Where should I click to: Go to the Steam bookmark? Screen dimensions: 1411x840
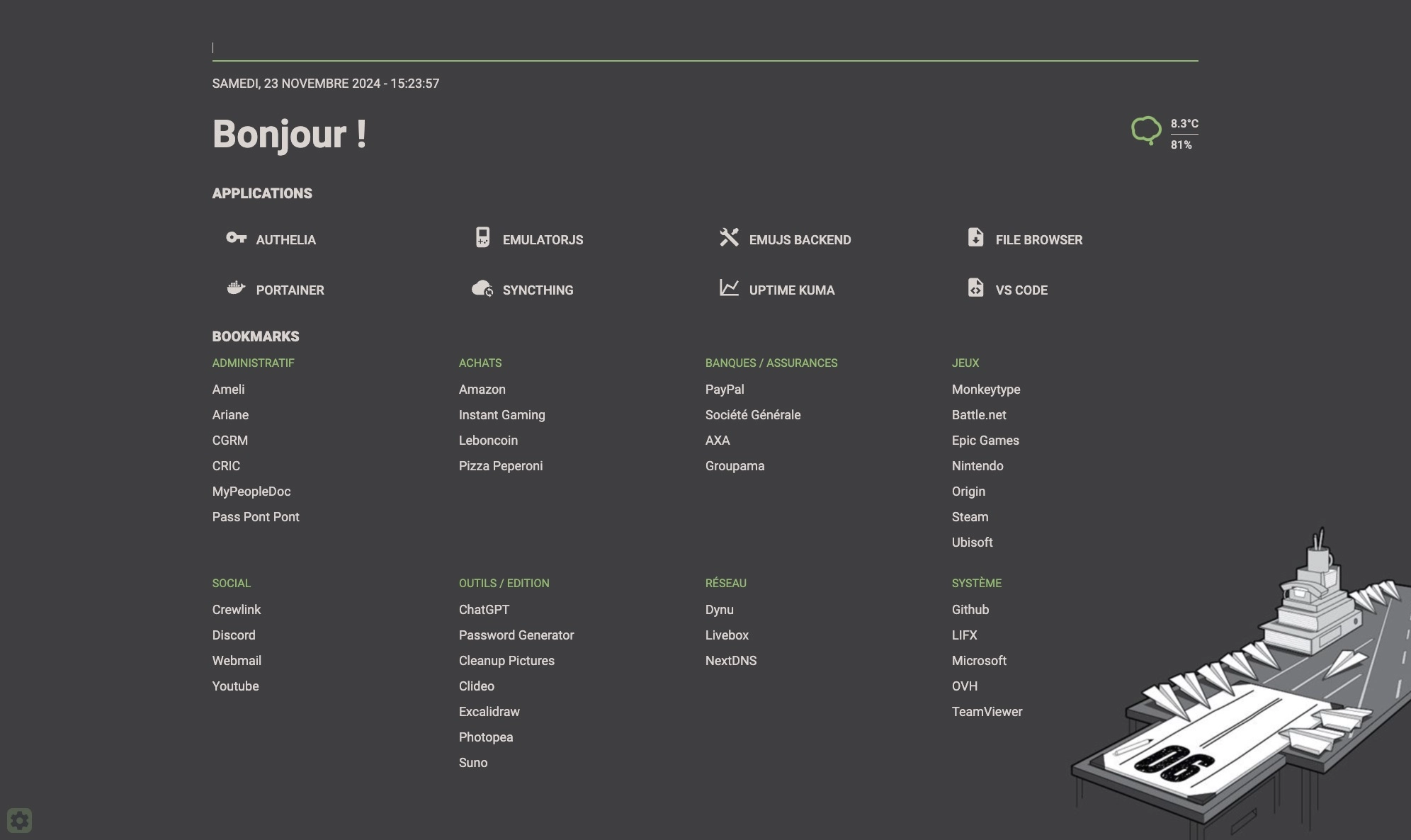click(970, 517)
